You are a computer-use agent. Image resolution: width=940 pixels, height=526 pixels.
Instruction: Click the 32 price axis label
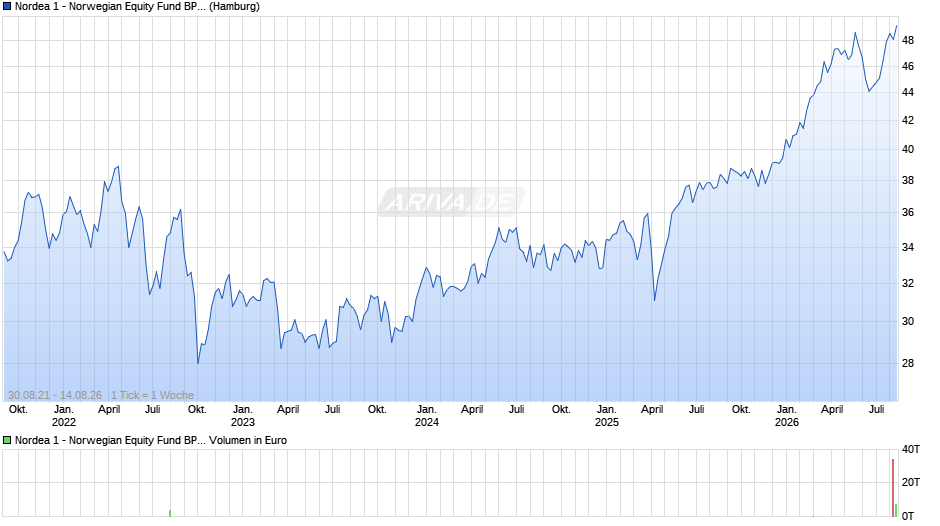tap(908, 283)
